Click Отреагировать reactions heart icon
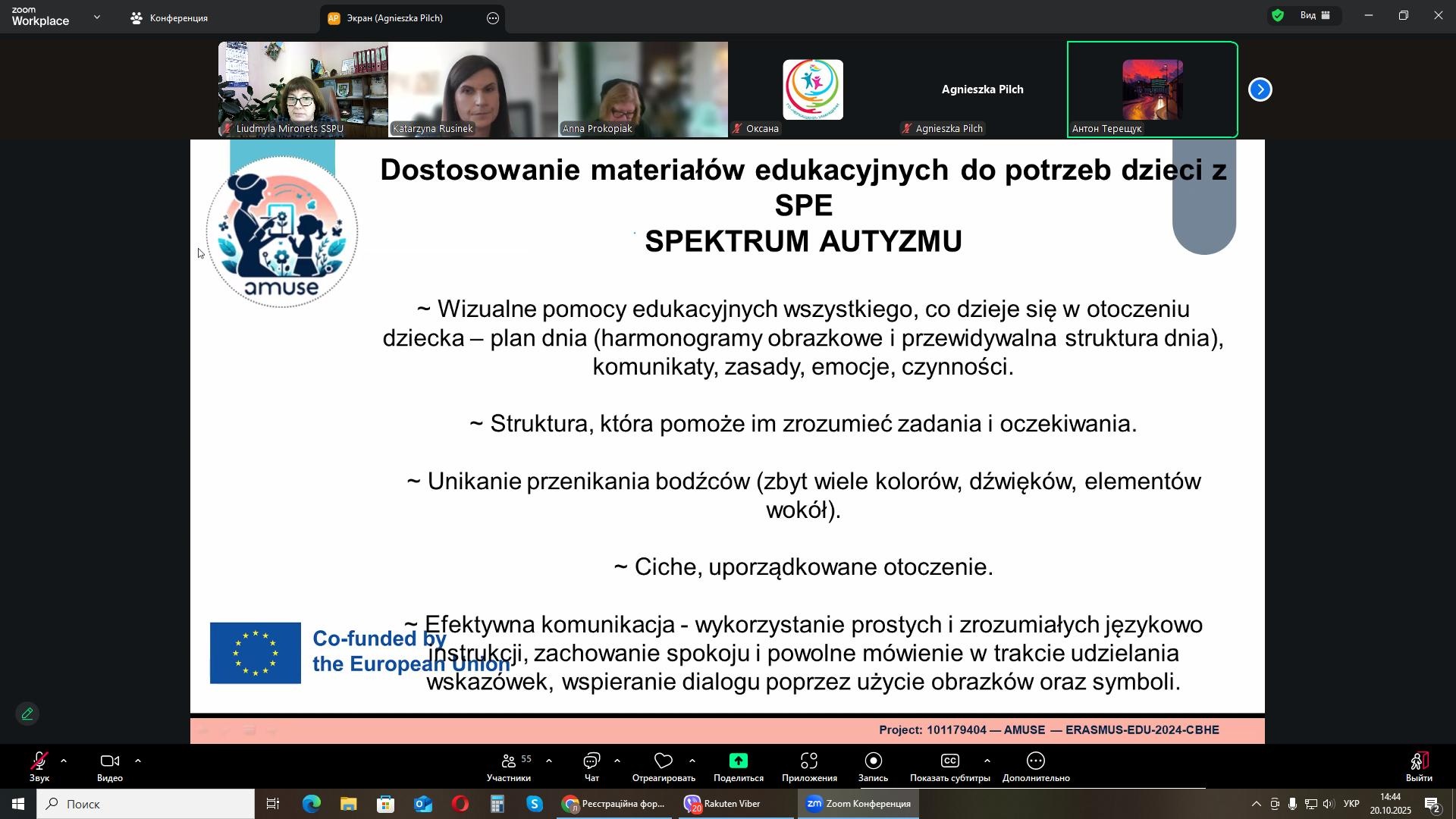 click(664, 762)
